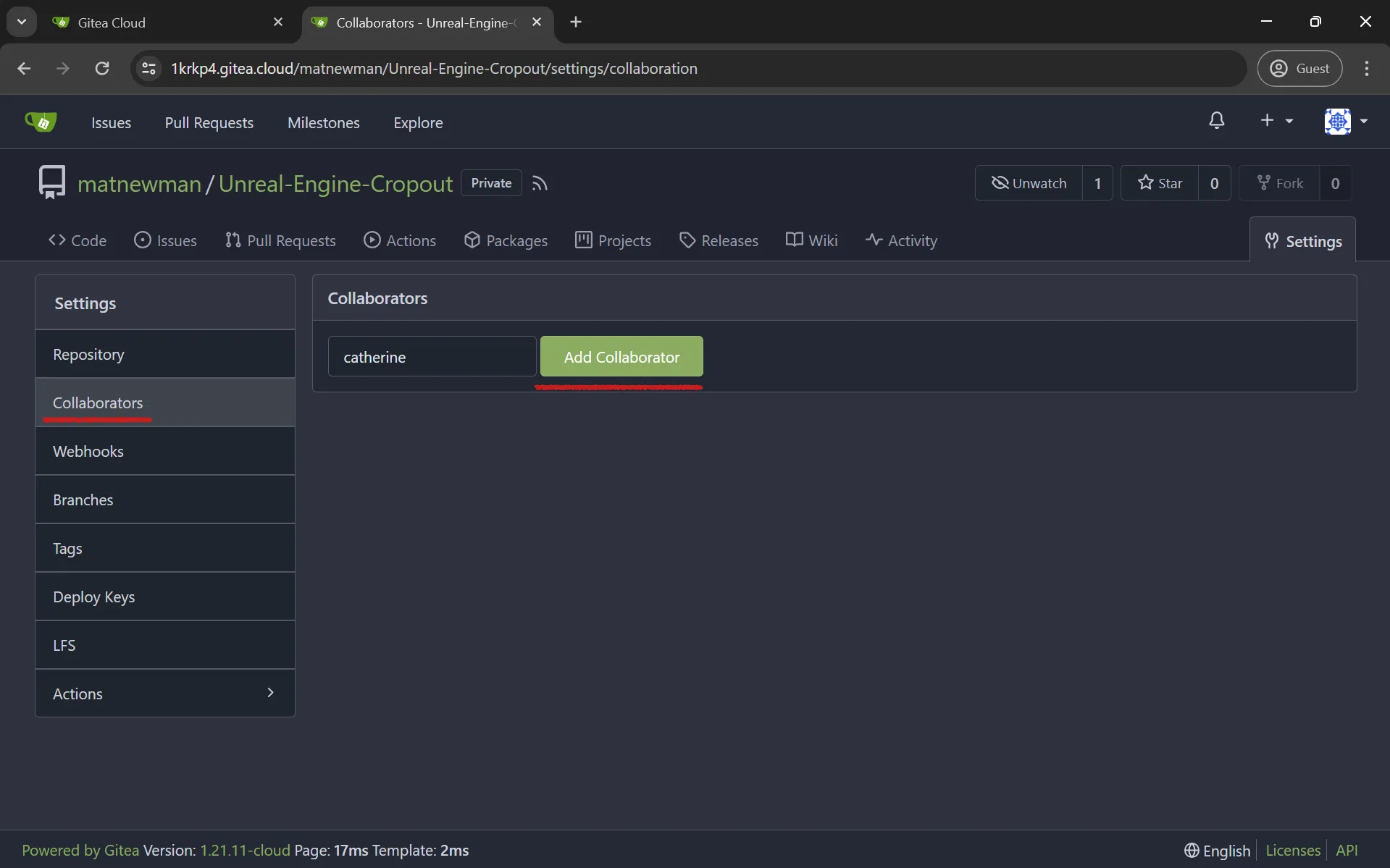Open site information icon in address bar
This screenshot has height=868, width=1390.
pos(149,68)
